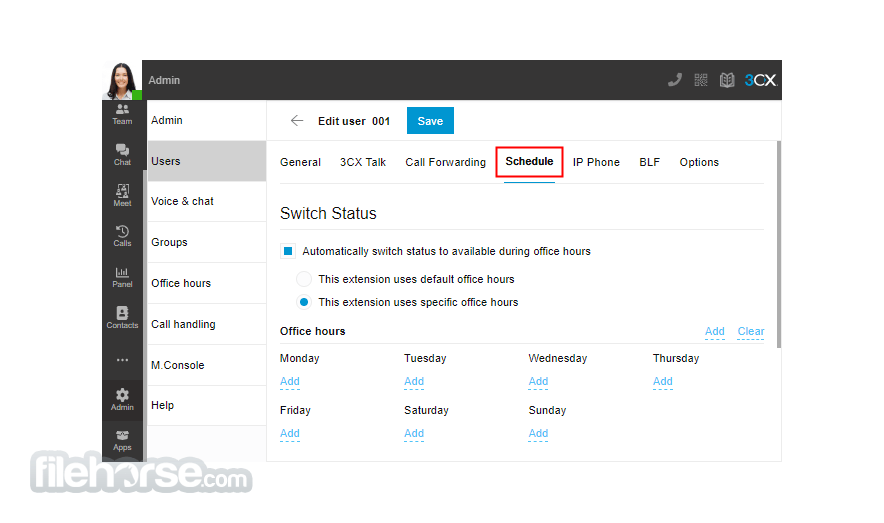Save the edited user 001
Image resolution: width=884 pixels, height=523 pixels.
click(x=430, y=121)
